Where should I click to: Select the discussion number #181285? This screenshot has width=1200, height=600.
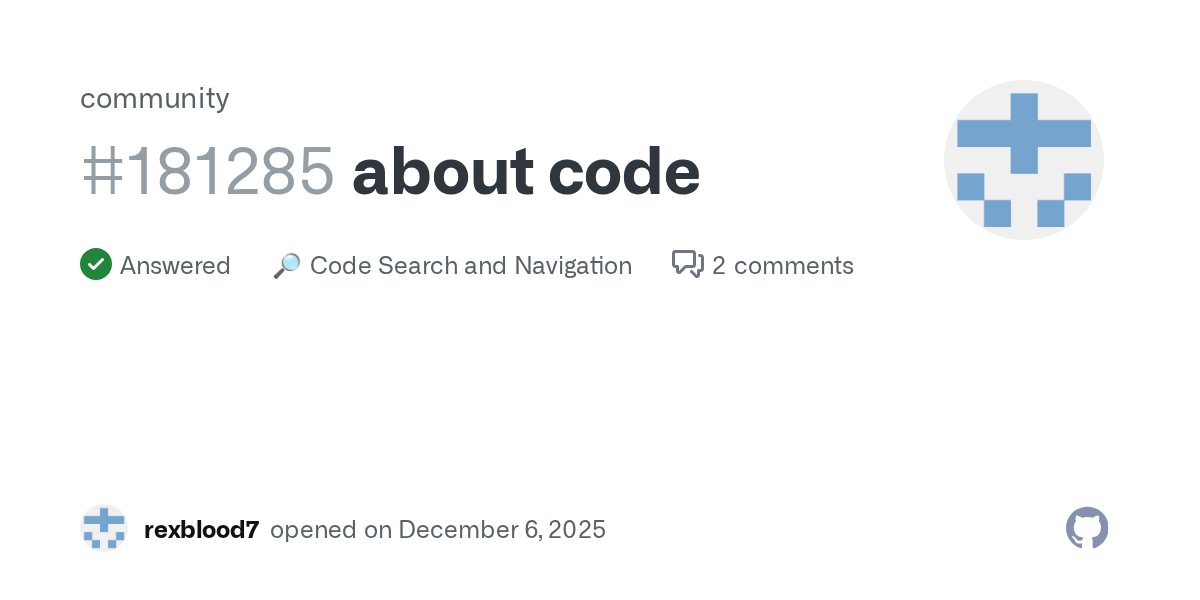click(x=207, y=171)
